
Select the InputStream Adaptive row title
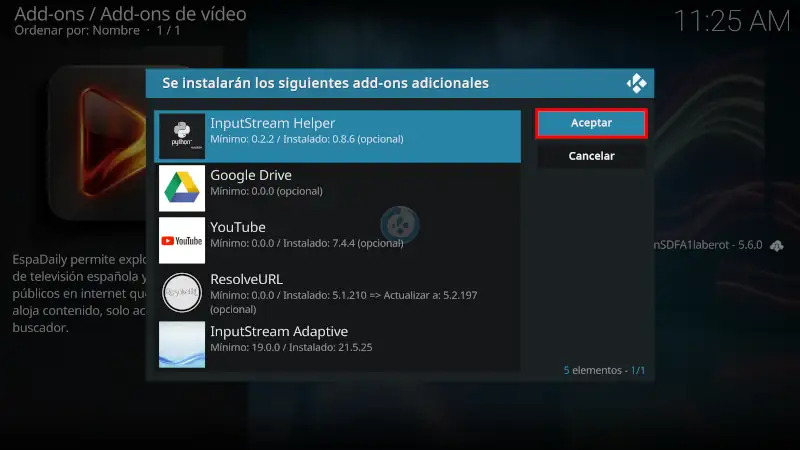[279, 331]
